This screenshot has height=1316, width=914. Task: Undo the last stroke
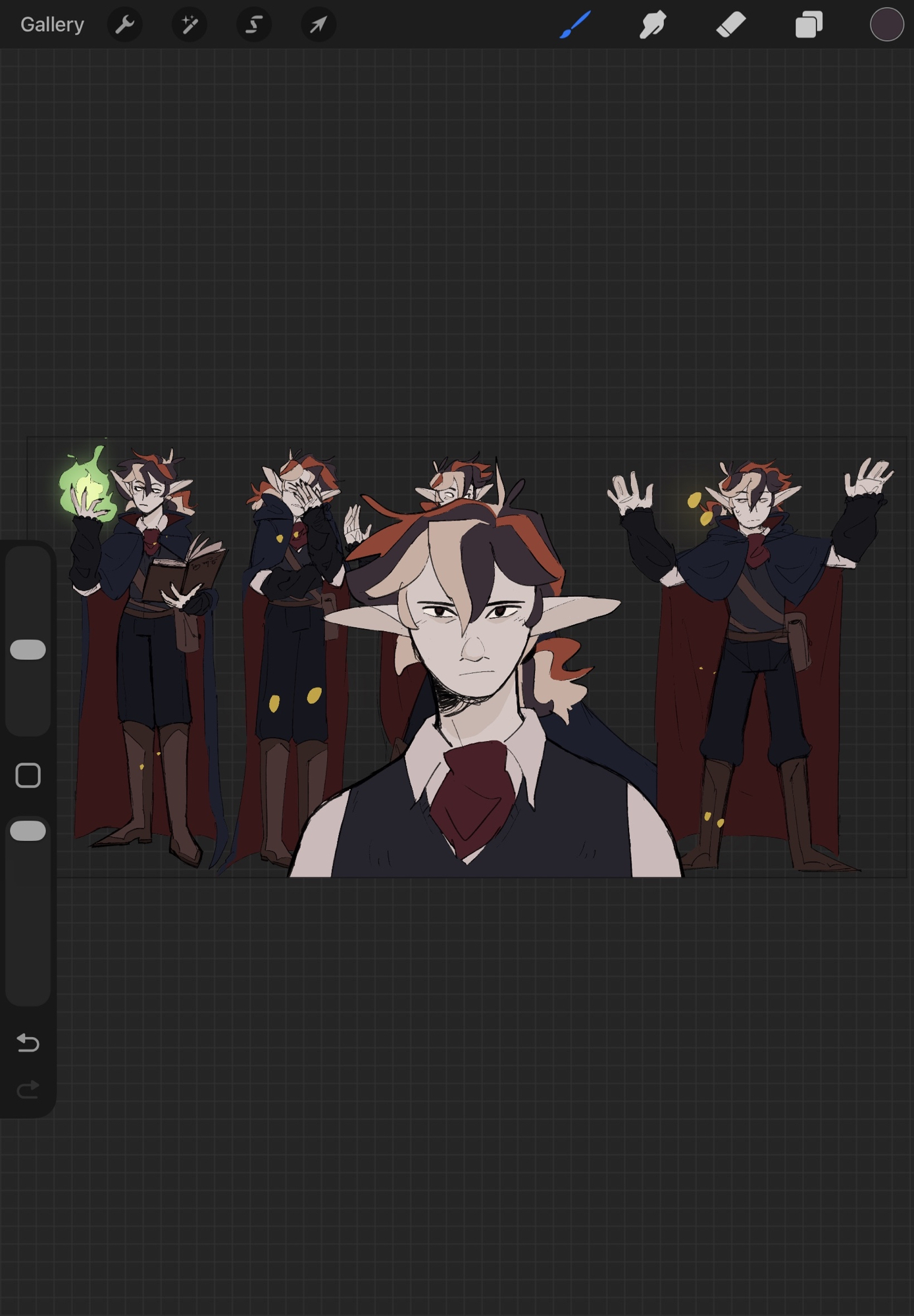tap(28, 1043)
